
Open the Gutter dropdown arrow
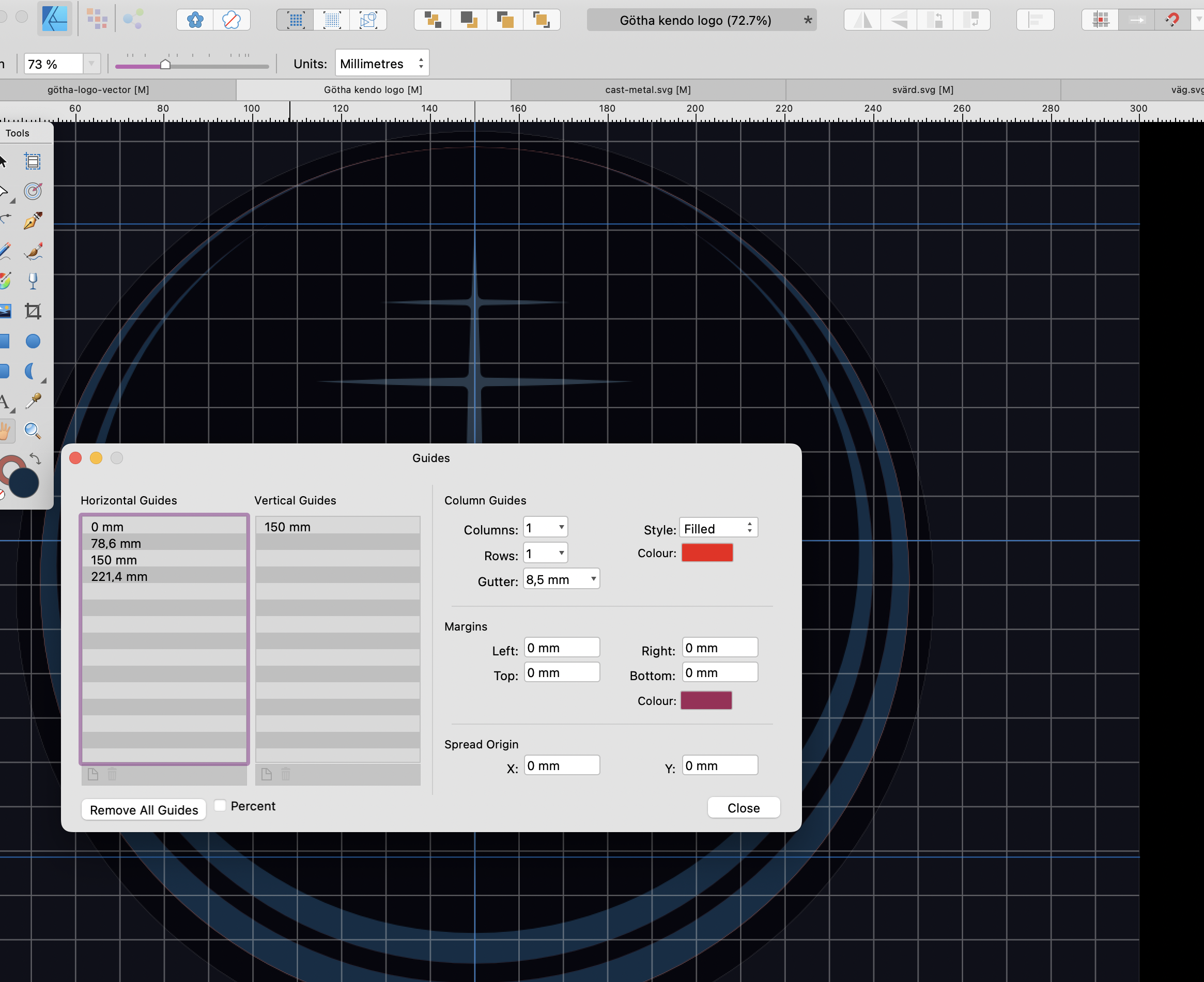[x=593, y=579]
